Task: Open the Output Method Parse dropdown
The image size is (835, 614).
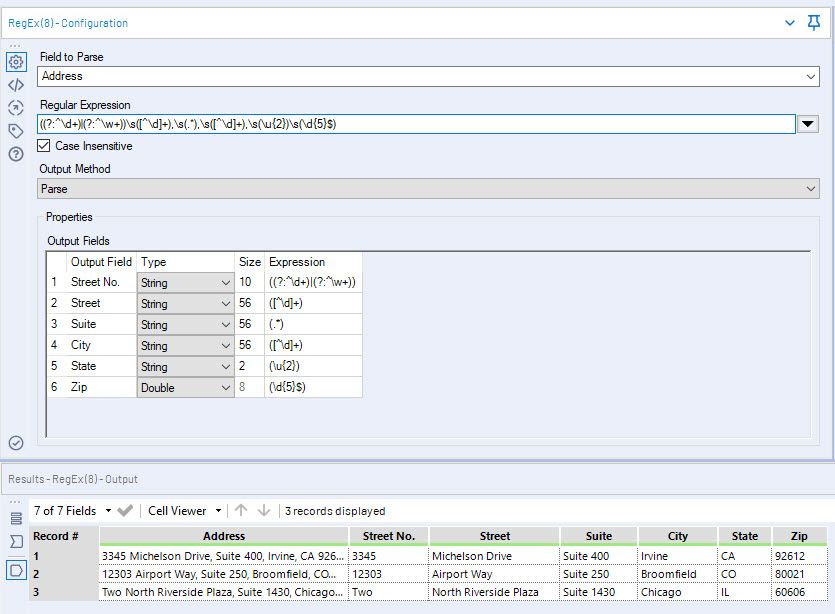Action: (x=810, y=189)
